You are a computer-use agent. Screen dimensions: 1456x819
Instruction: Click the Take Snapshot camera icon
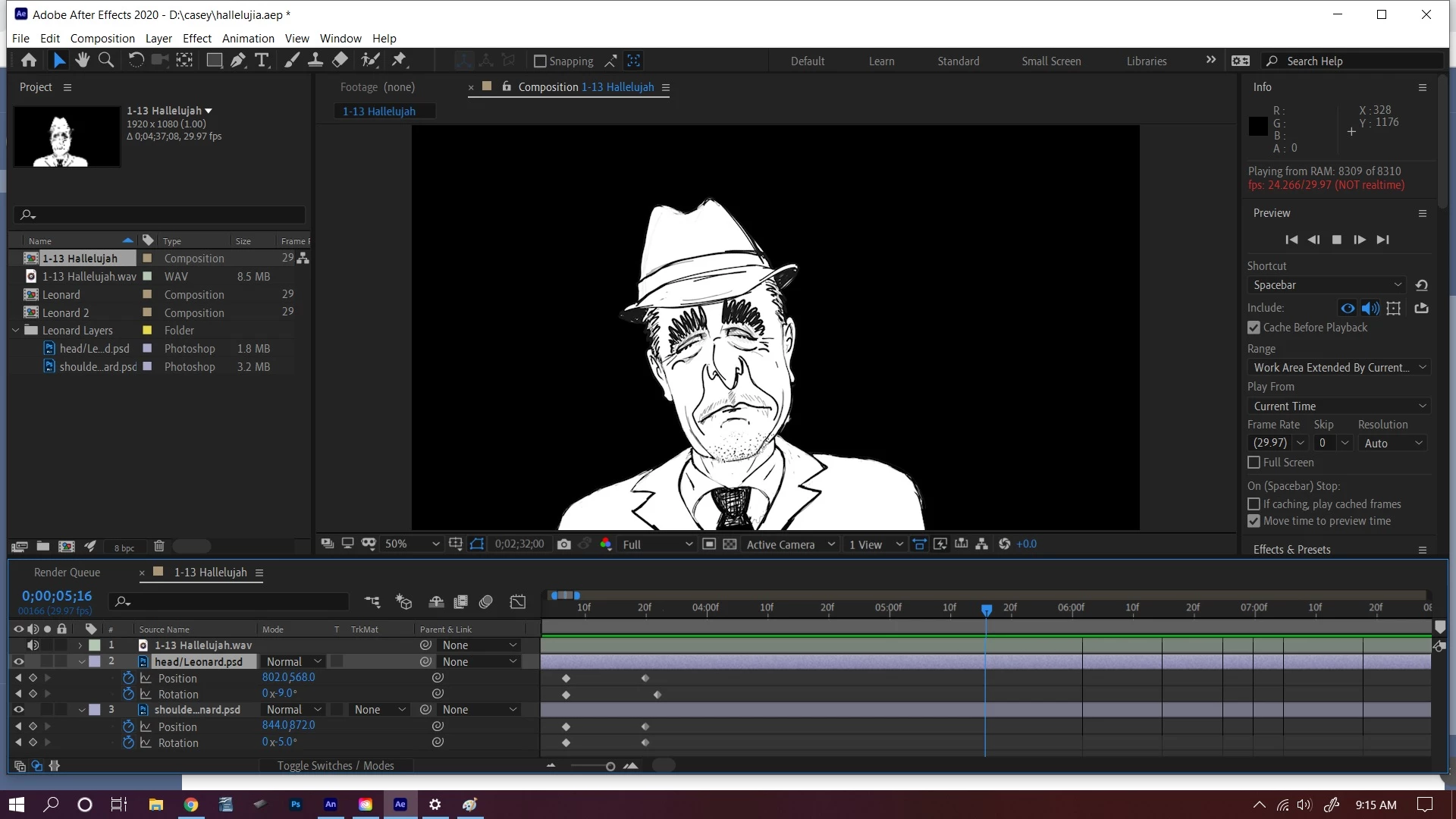point(563,544)
